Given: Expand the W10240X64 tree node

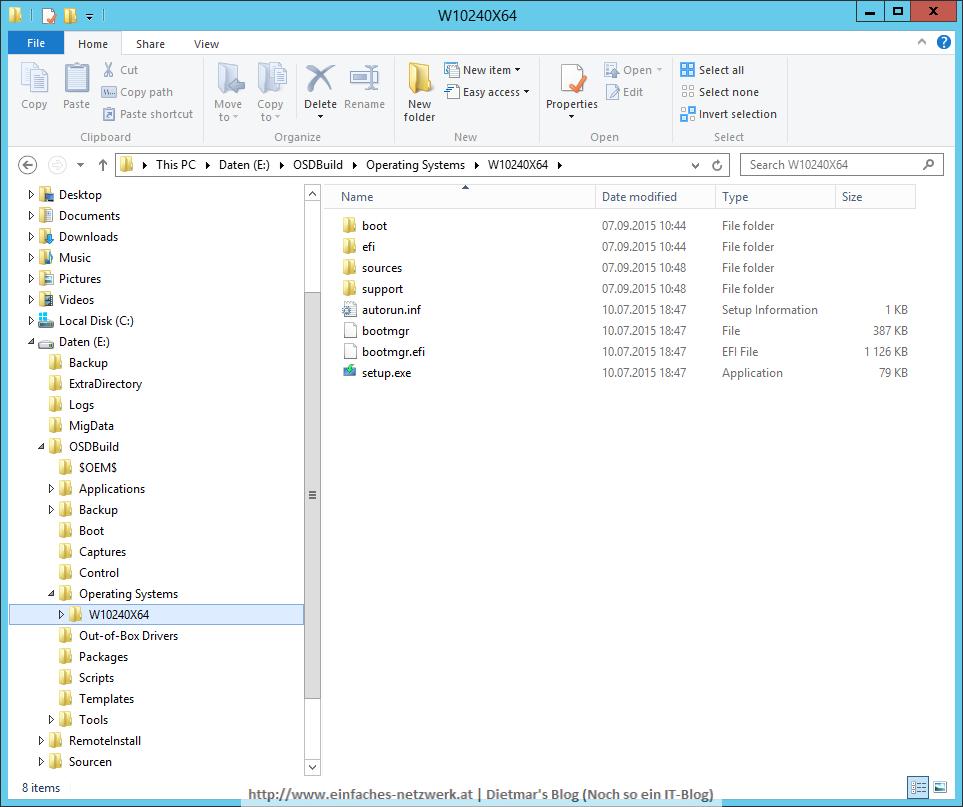Looking at the screenshot, I should coord(61,614).
